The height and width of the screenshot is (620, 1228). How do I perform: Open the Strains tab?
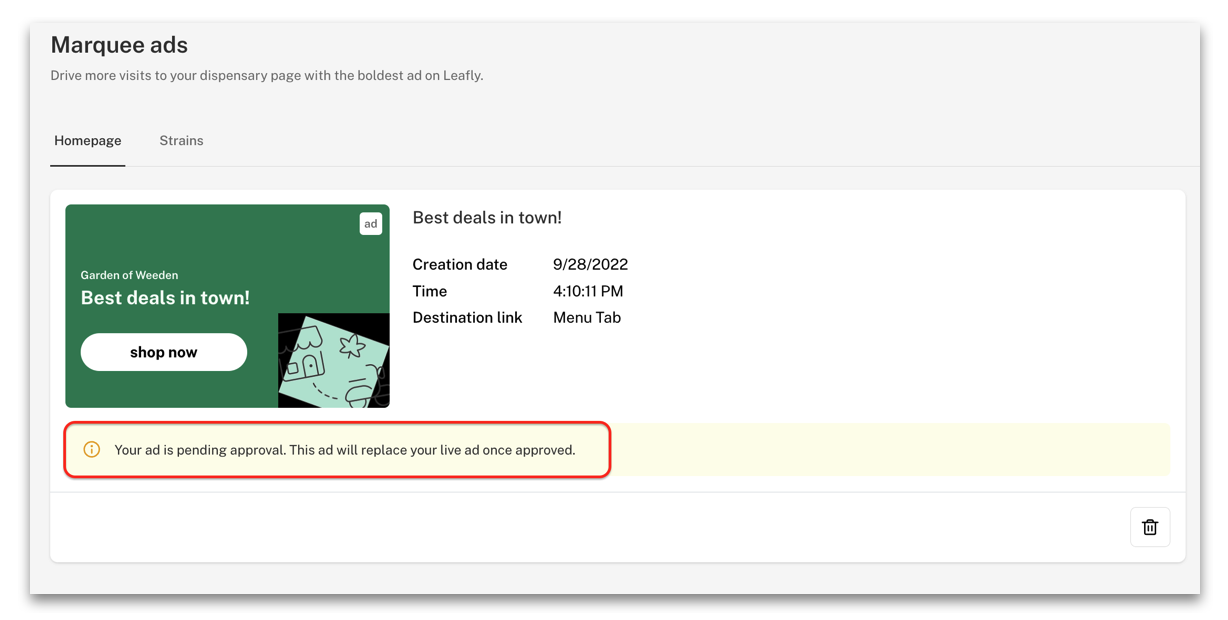click(181, 141)
